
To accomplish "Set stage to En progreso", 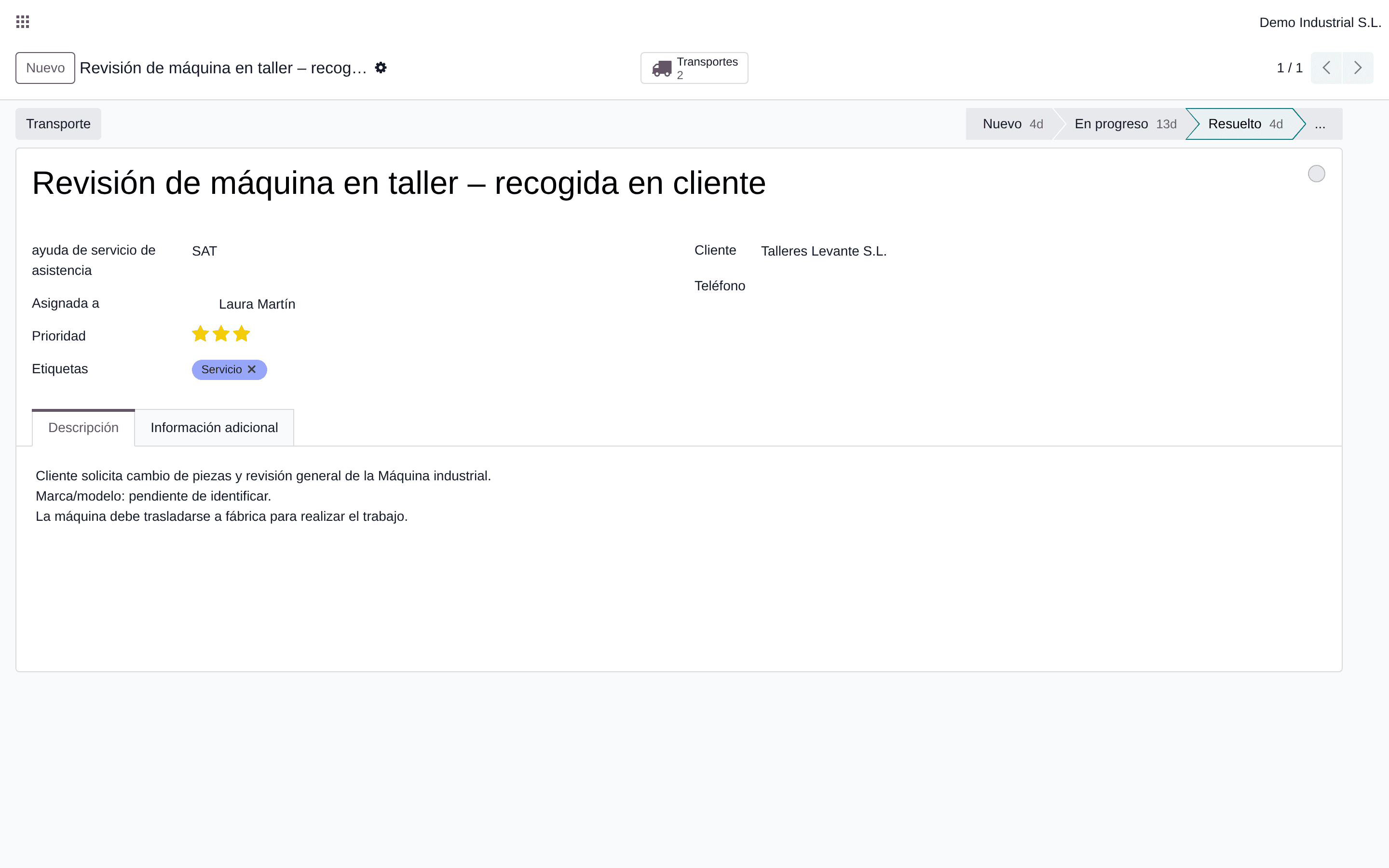I will coord(1125,124).
